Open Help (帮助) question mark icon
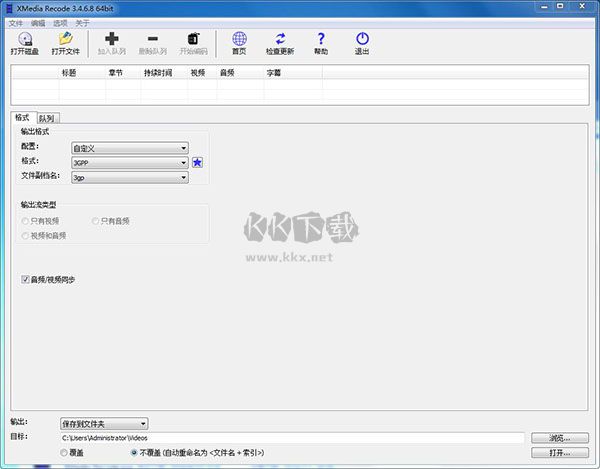 point(321,39)
